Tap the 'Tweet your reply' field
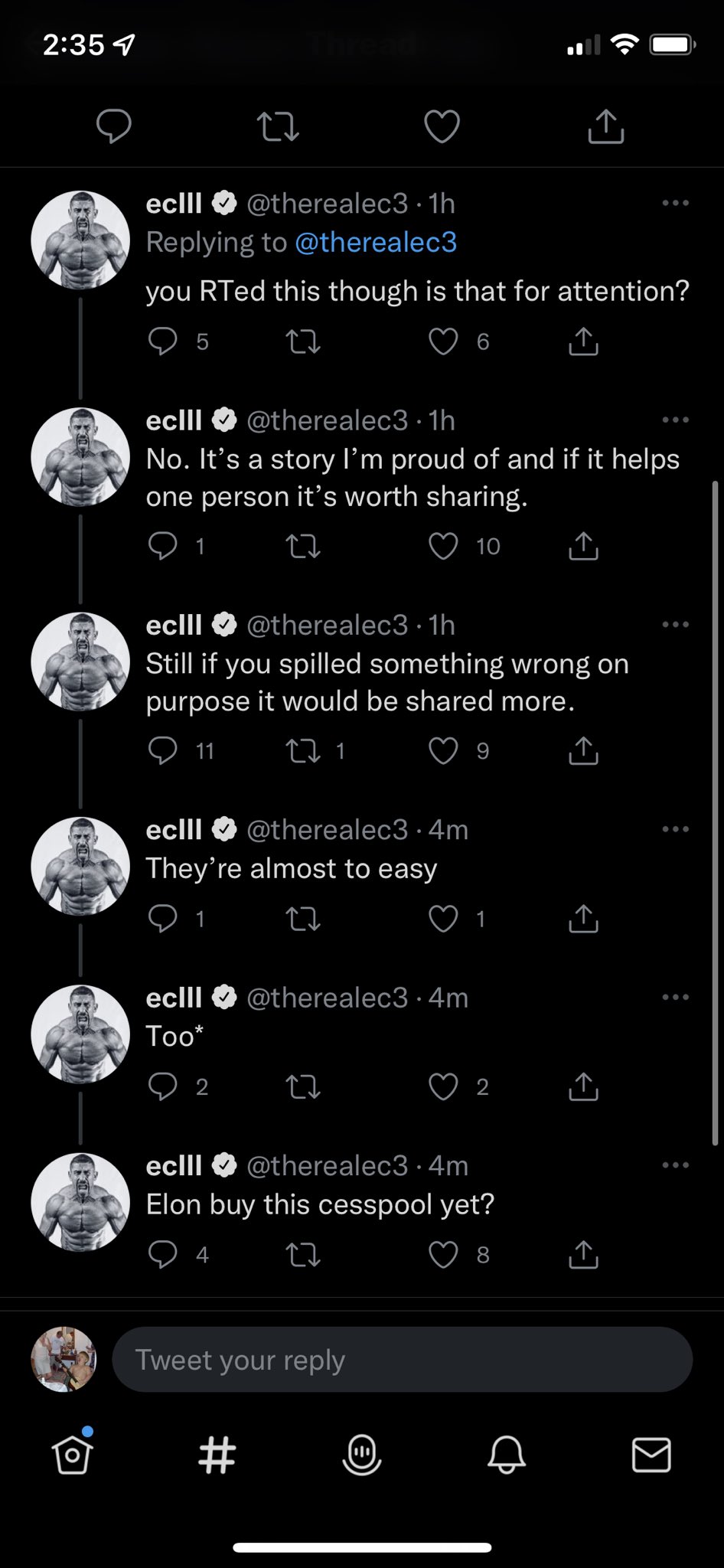Screen dimensions: 724x1568 coord(402,1360)
